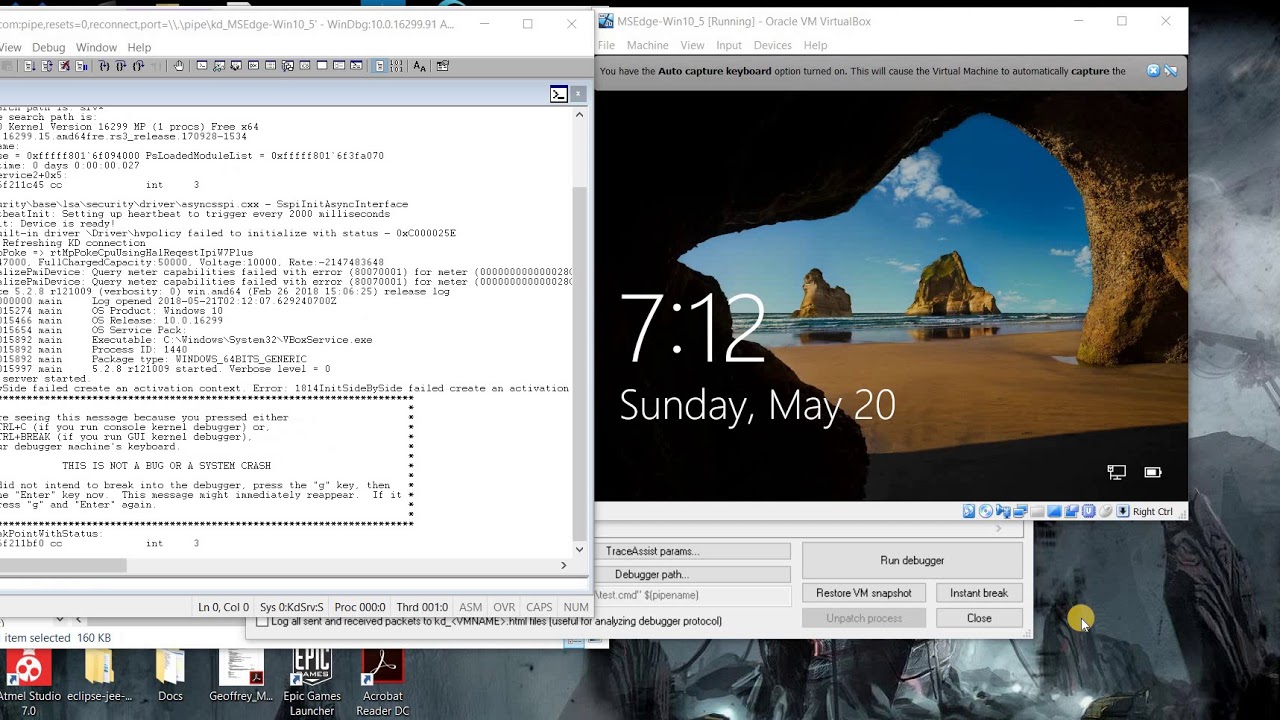The width and height of the screenshot is (1280, 720).
Task: Click the optical disc icon in VirtualBox status bar
Action: [986, 511]
